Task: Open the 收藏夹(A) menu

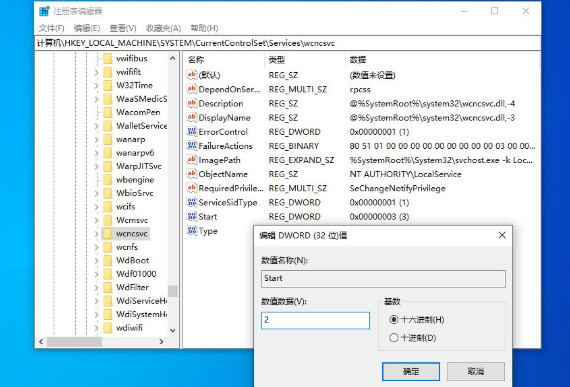Action: tap(164, 28)
